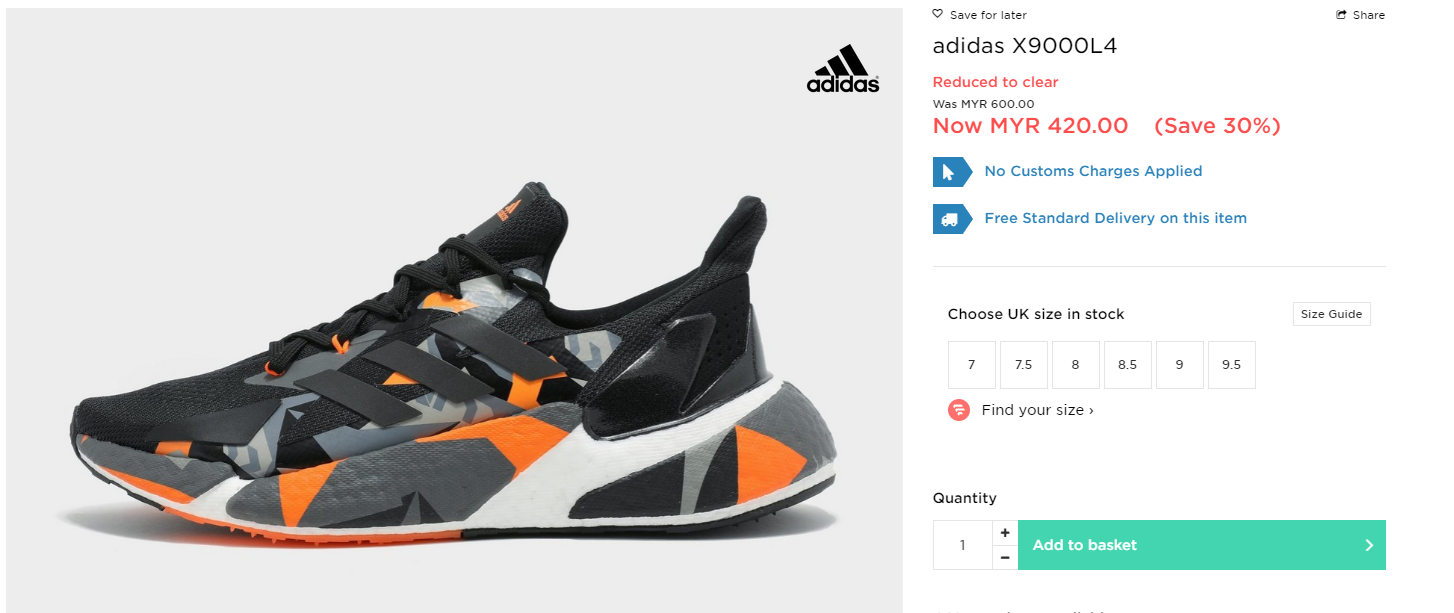Screen dimensions: 1454x613
Task: Click the red Find your size icon
Action: (x=959, y=410)
